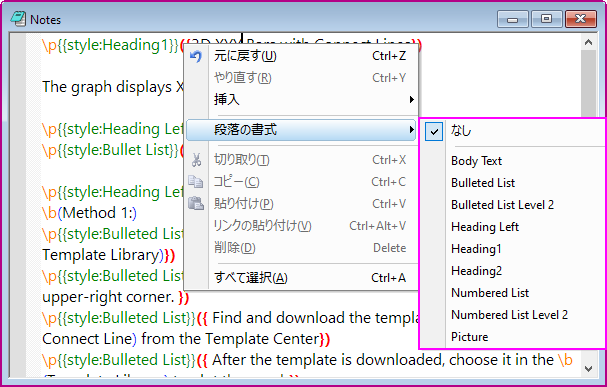The height and width of the screenshot is (387, 607).
Task: Choose 削除(D) menu entry
Action: pos(301,248)
